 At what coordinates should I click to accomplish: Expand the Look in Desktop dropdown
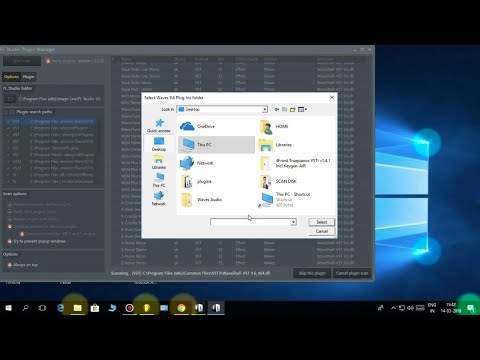(264, 109)
